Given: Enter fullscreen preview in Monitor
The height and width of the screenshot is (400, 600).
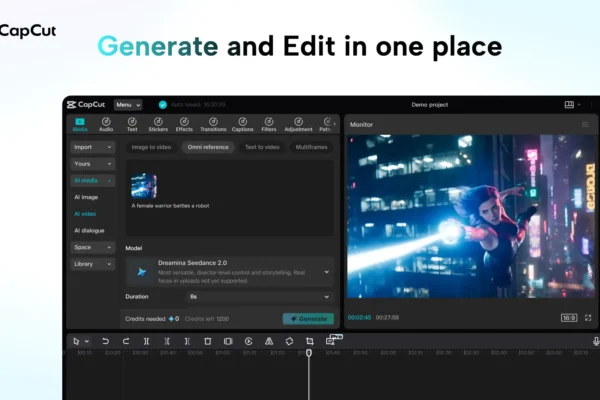Looking at the screenshot, I should point(588,317).
